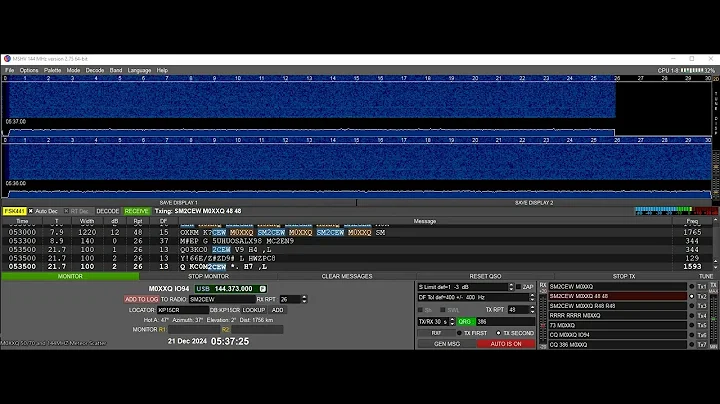Click the Tx6 button
Screen dimensions: 720x404
pyautogui.click(x=702, y=335)
